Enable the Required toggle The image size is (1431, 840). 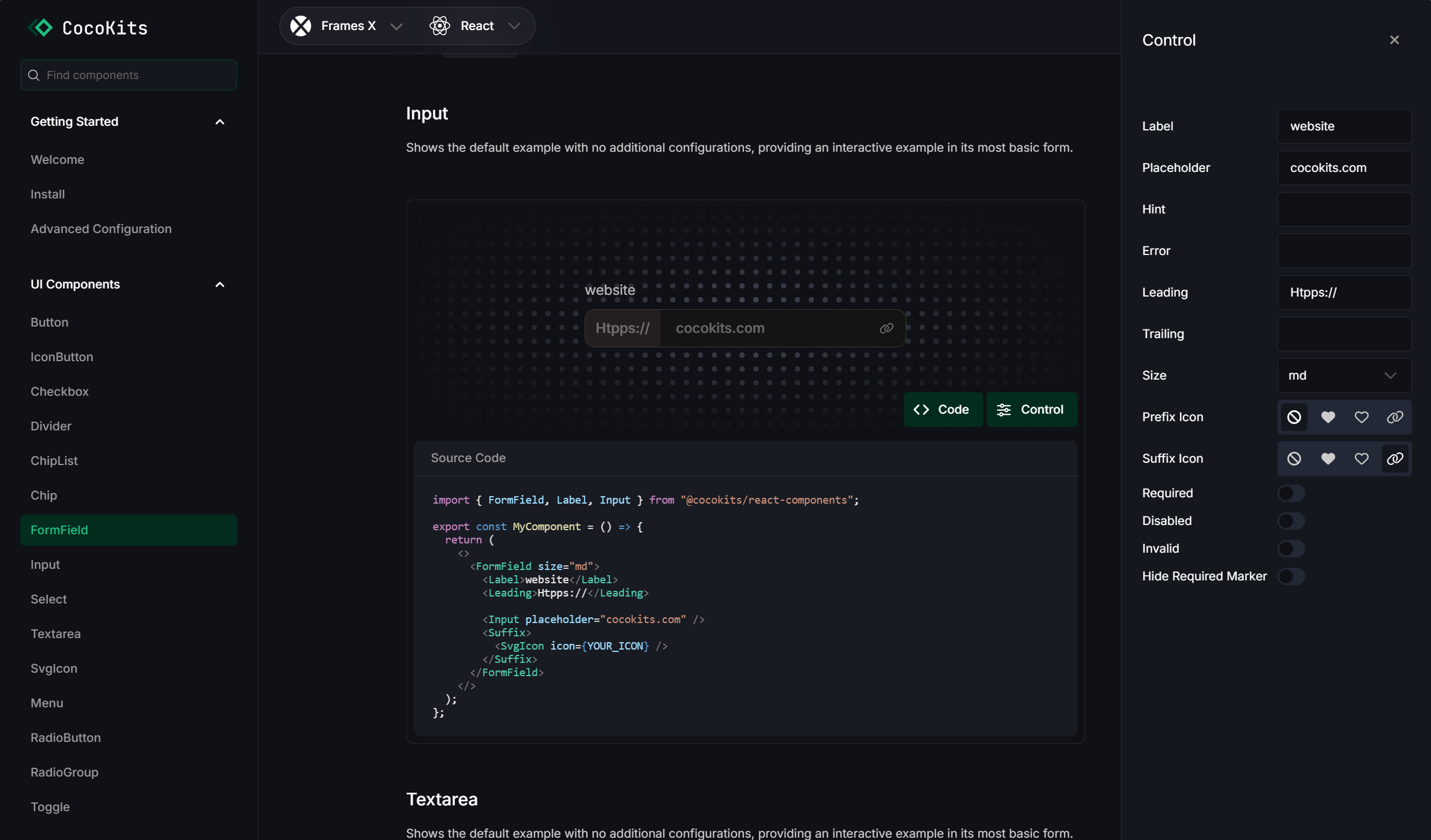pos(1291,493)
